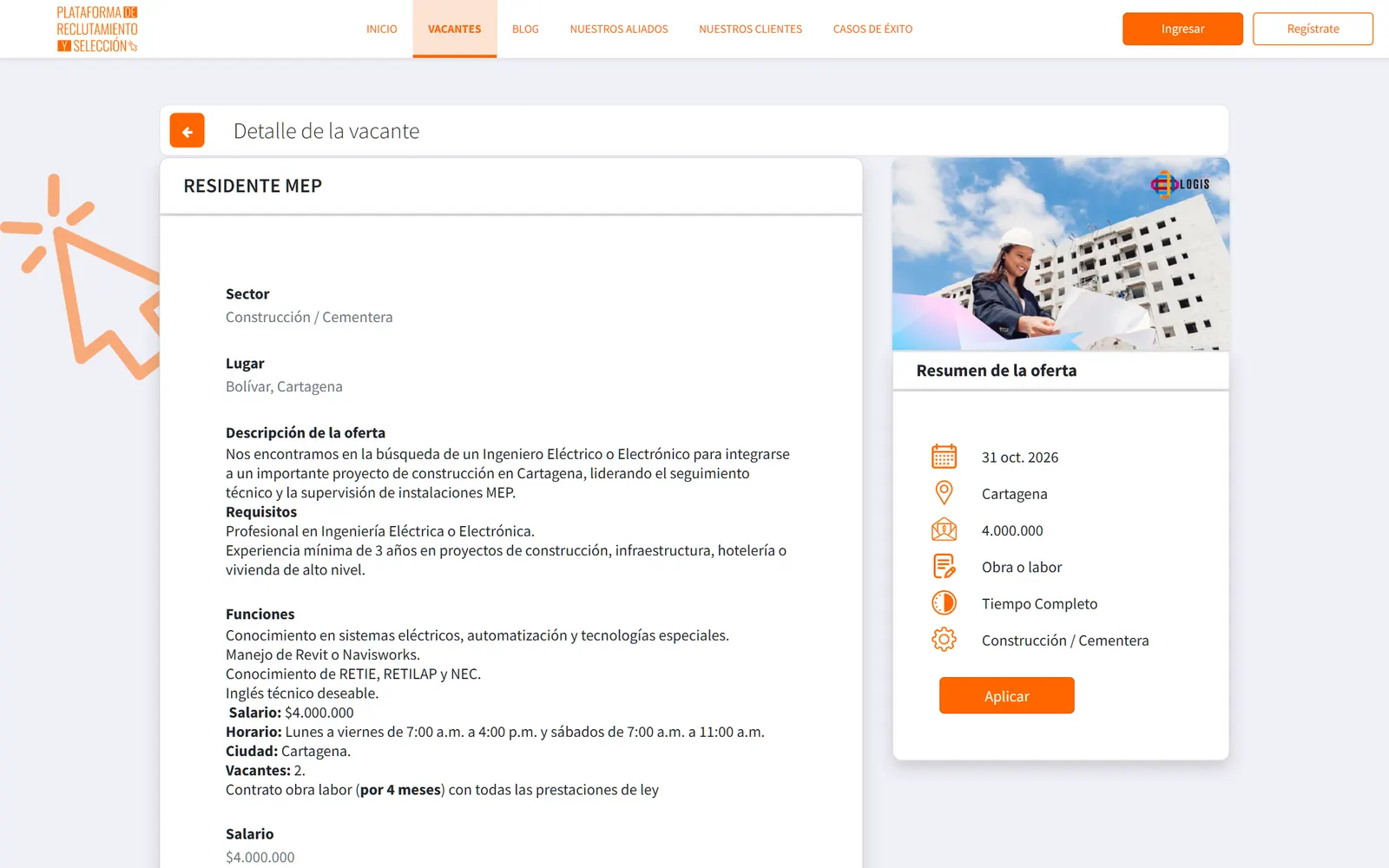
Task: Click the salary envelope icon beside 4.000.000
Action: pos(944,529)
